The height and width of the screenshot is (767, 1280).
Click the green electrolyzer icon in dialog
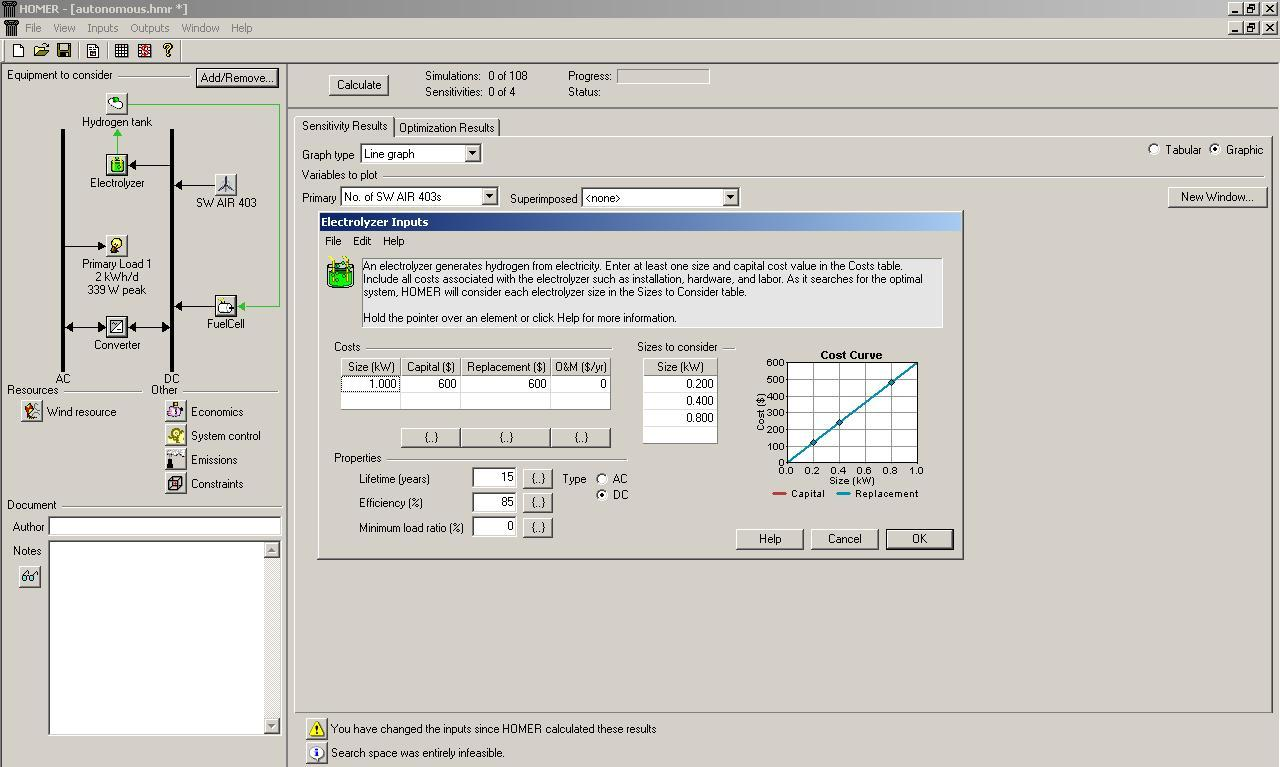341,273
